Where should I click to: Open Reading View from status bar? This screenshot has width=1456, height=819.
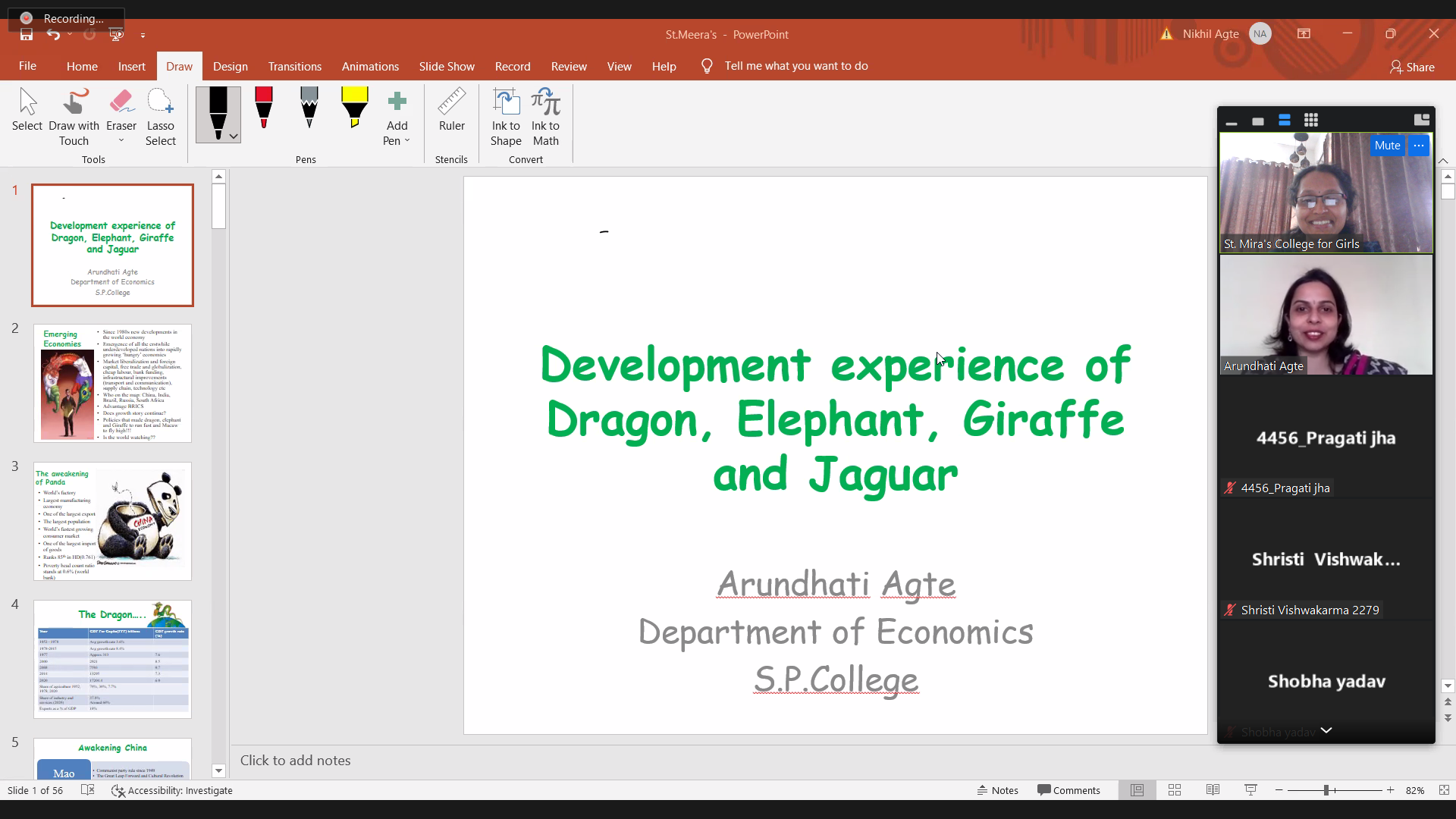(x=1213, y=790)
